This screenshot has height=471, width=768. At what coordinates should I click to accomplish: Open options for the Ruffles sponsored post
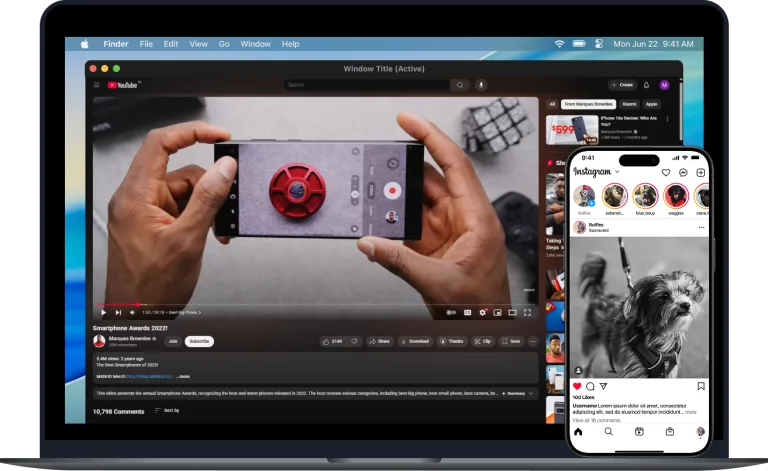[701, 228]
